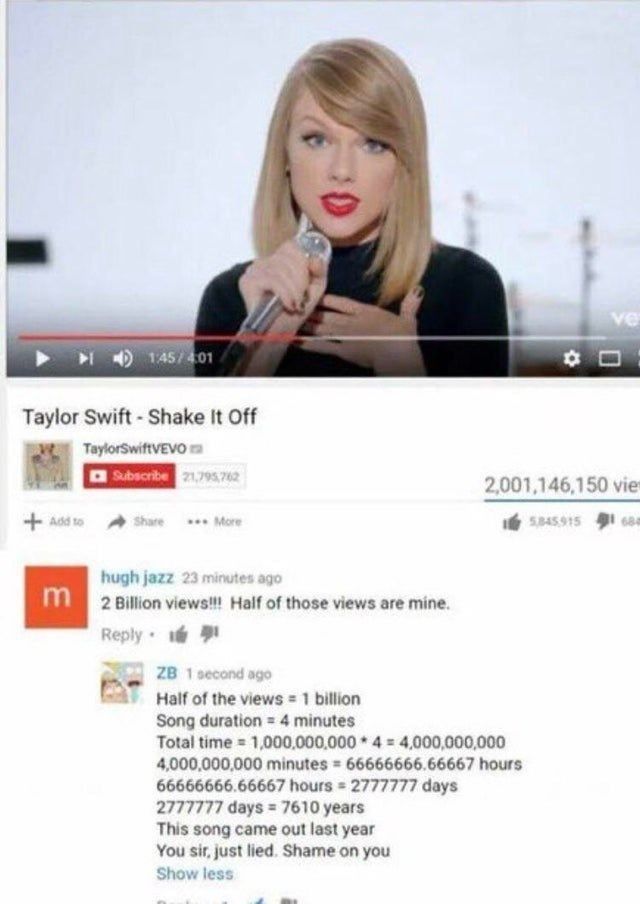Screen dimensions: 640x904
Task: Expand the More options menu
Action: [214, 521]
